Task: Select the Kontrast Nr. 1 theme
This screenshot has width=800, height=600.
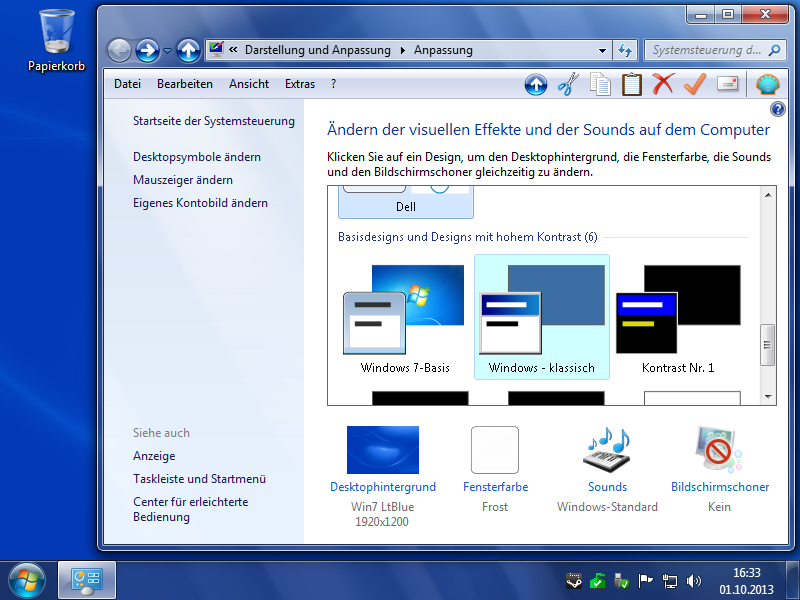Action: point(678,317)
